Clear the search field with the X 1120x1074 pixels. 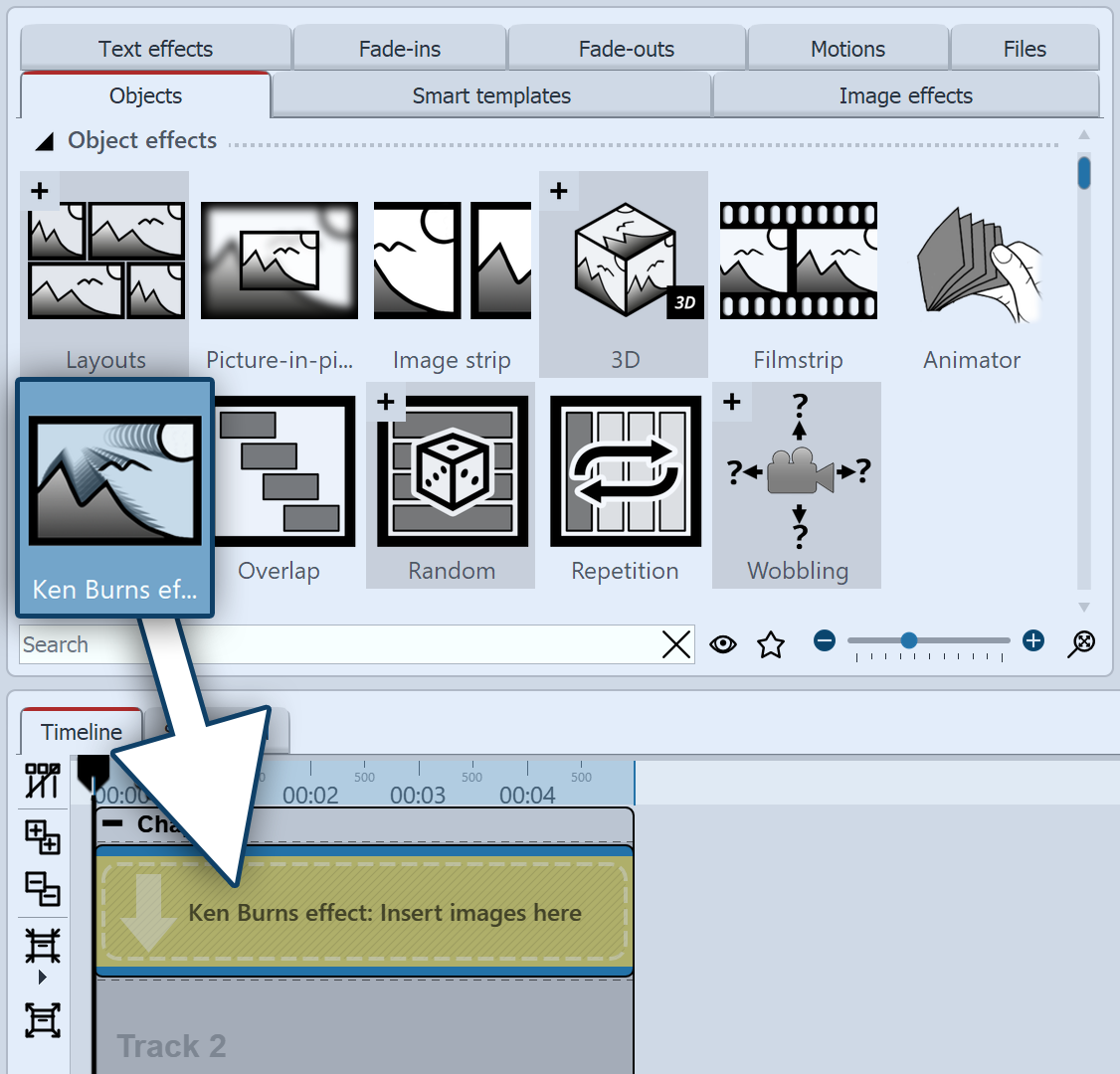[676, 644]
